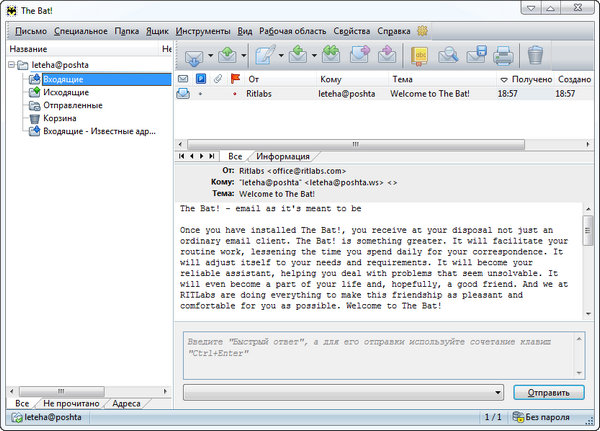
Task: Collapse the leteha@poshta account tree
Action: click(x=10, y=65)
